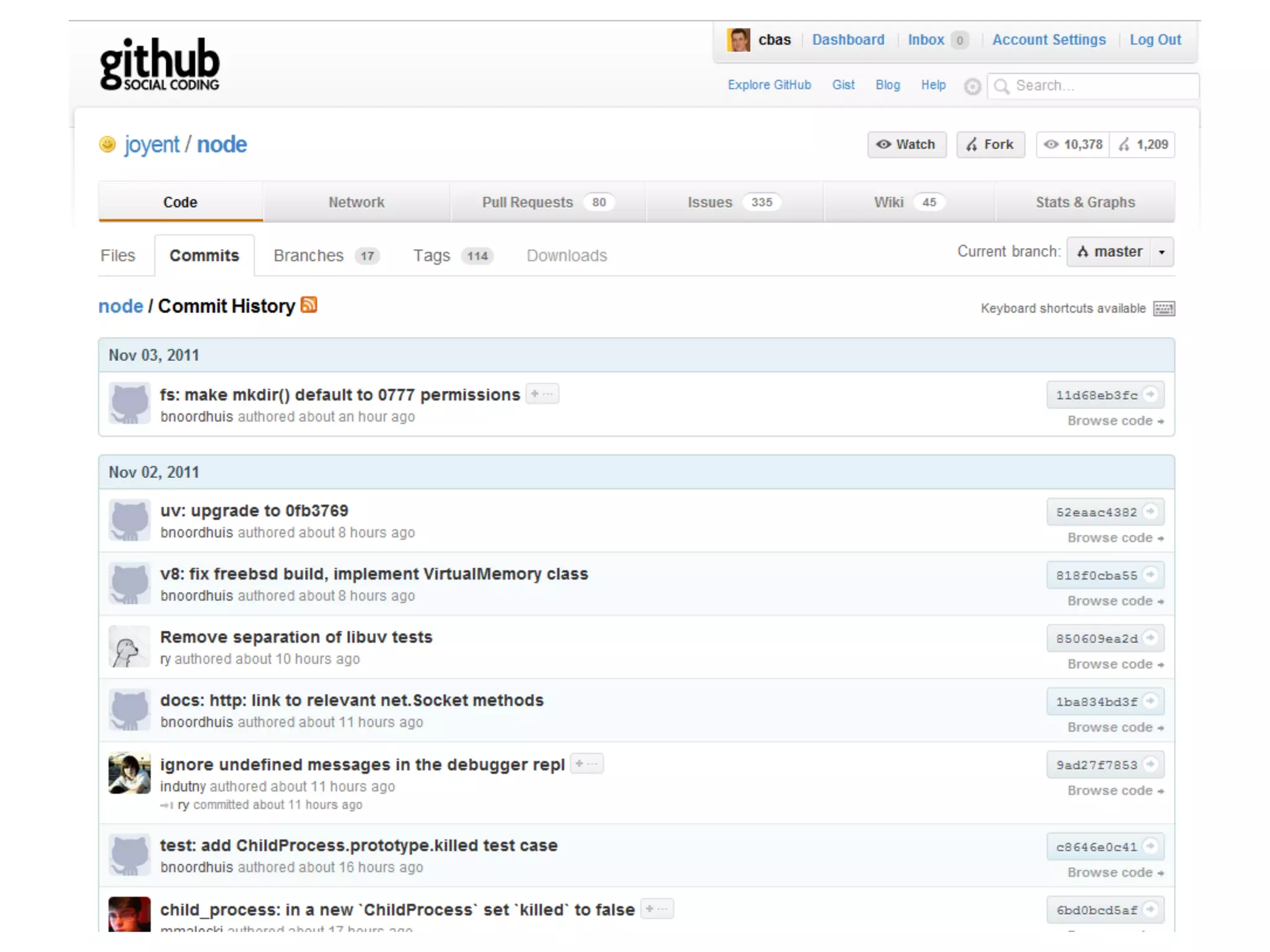Click the cbas user avatar
The height and width of the screenshot is (952, 1270).
coord(738,40)
